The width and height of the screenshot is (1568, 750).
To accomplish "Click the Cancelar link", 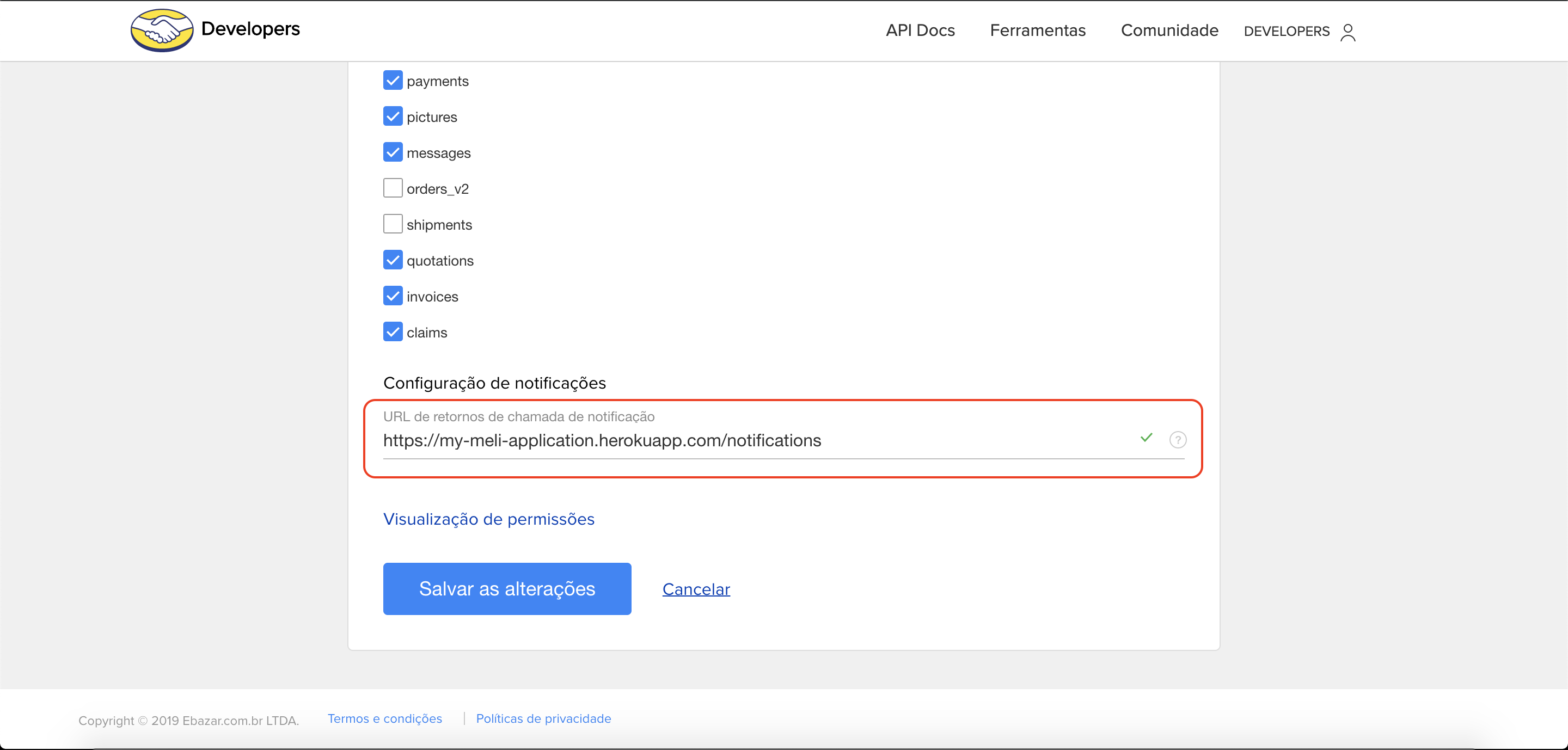I will pyautogui.click(x=696, y=589).
